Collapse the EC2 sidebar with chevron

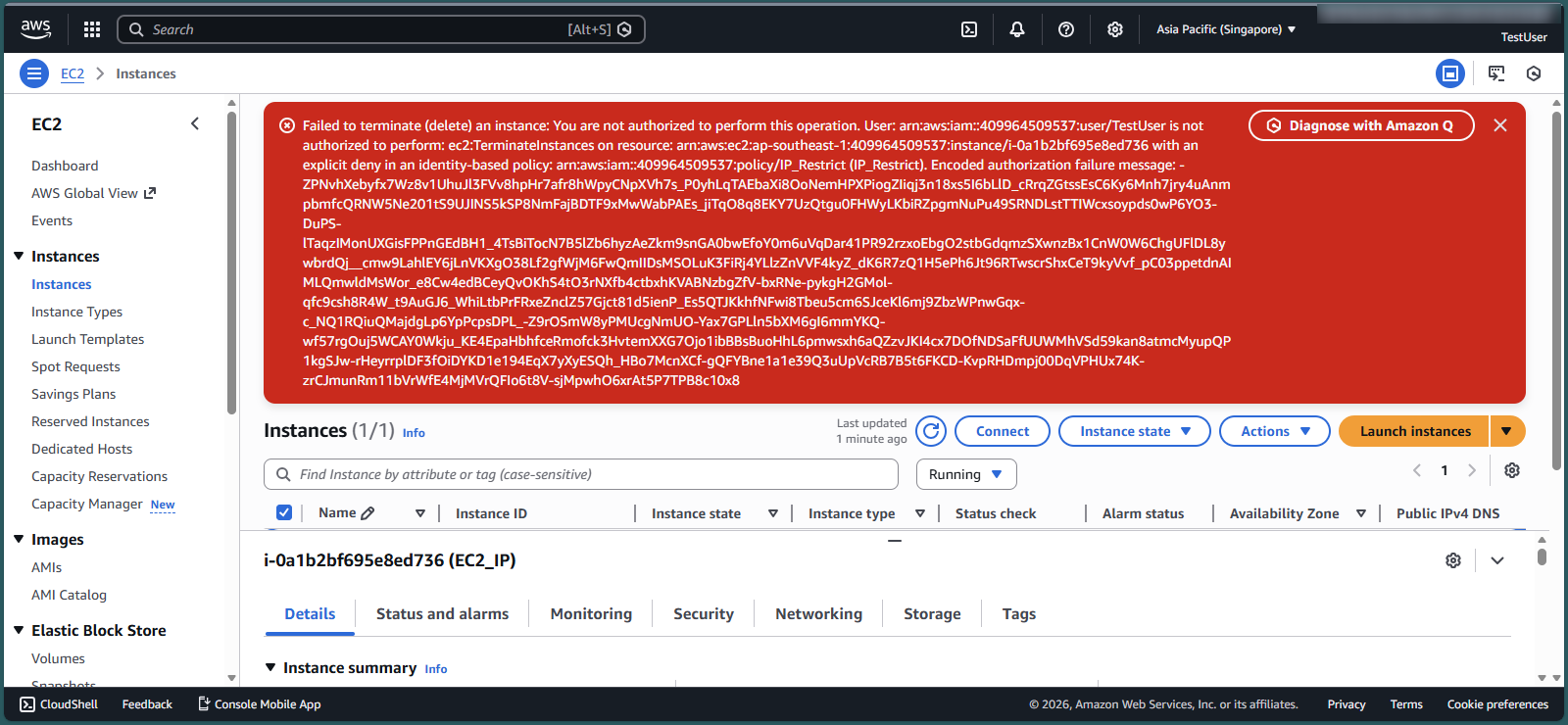(x=195, y=123)
